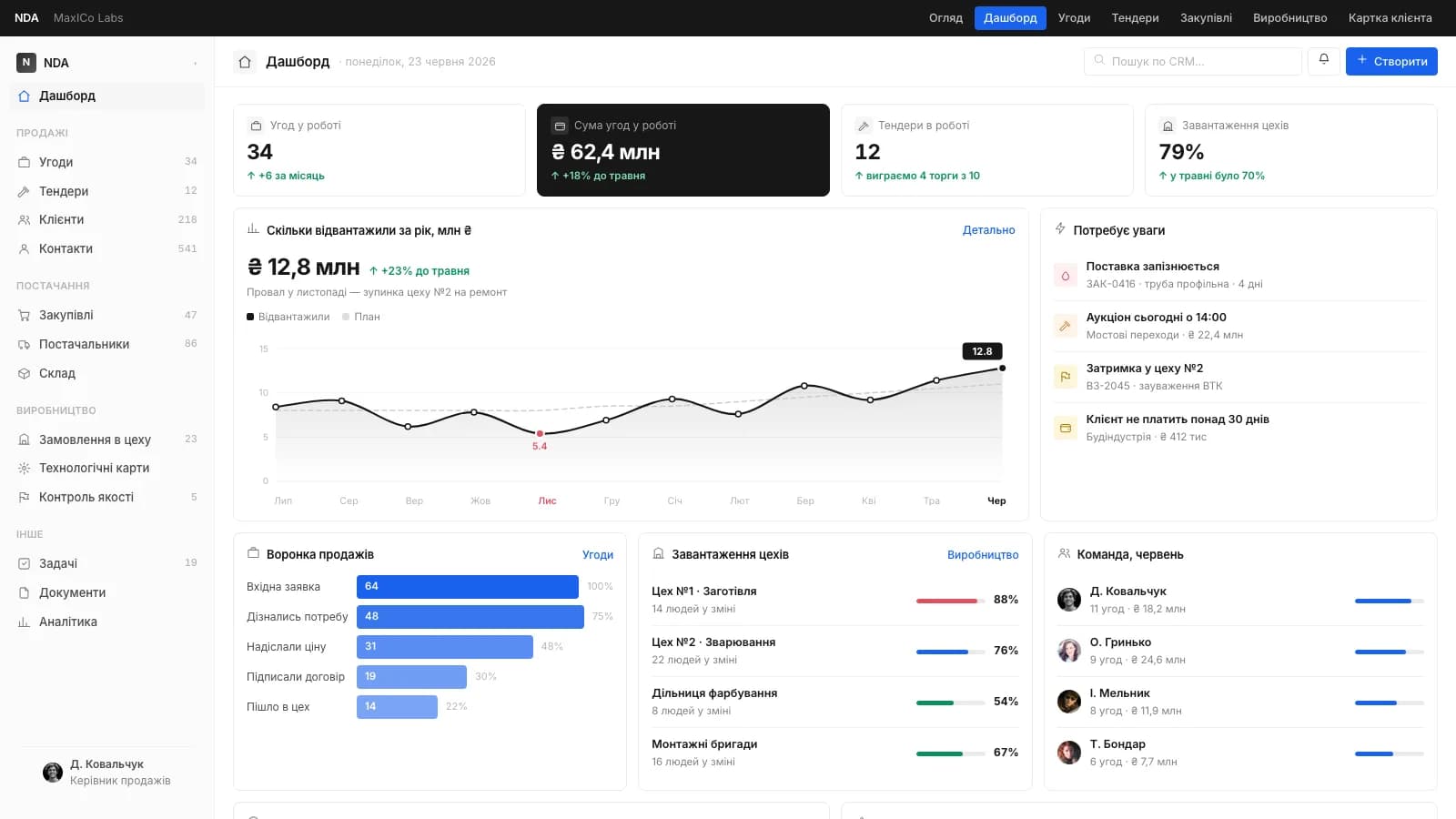Open the Виробництво top navigation tab

tap(1289, 18)
